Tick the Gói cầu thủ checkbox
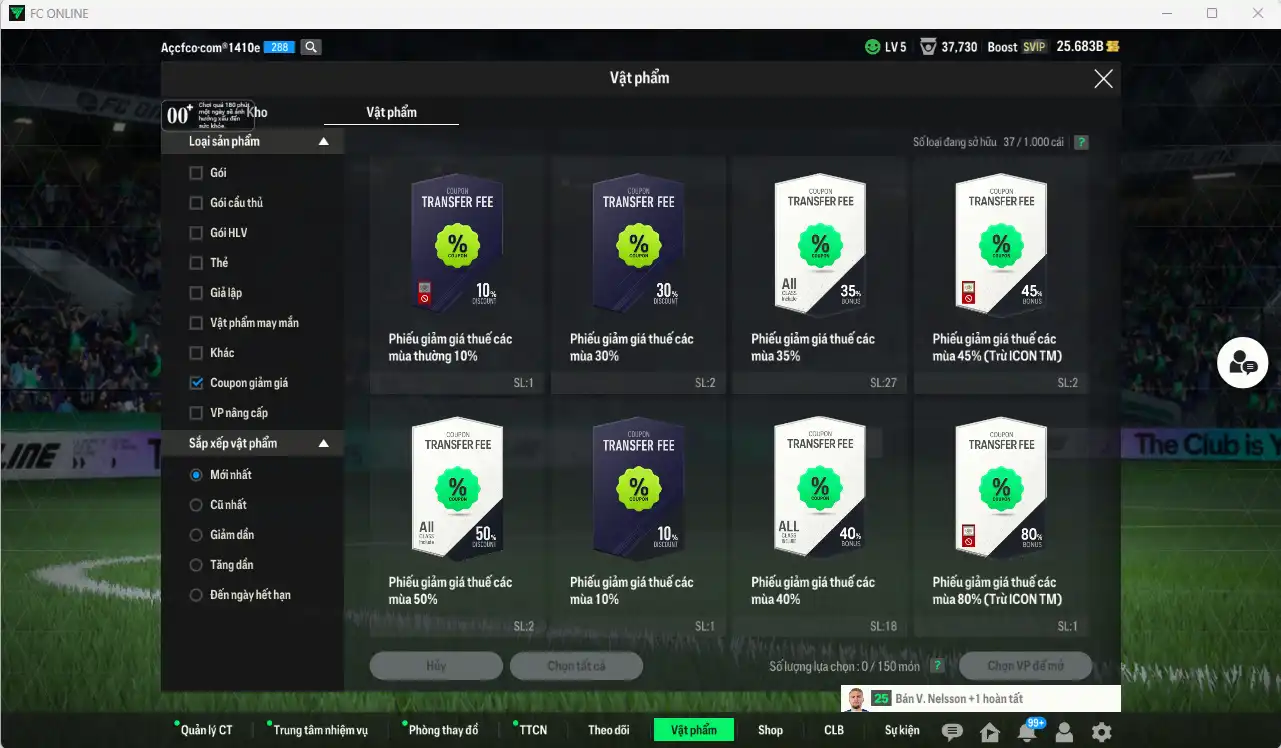This screenshot has width=1281, height=748. (196, 203)
